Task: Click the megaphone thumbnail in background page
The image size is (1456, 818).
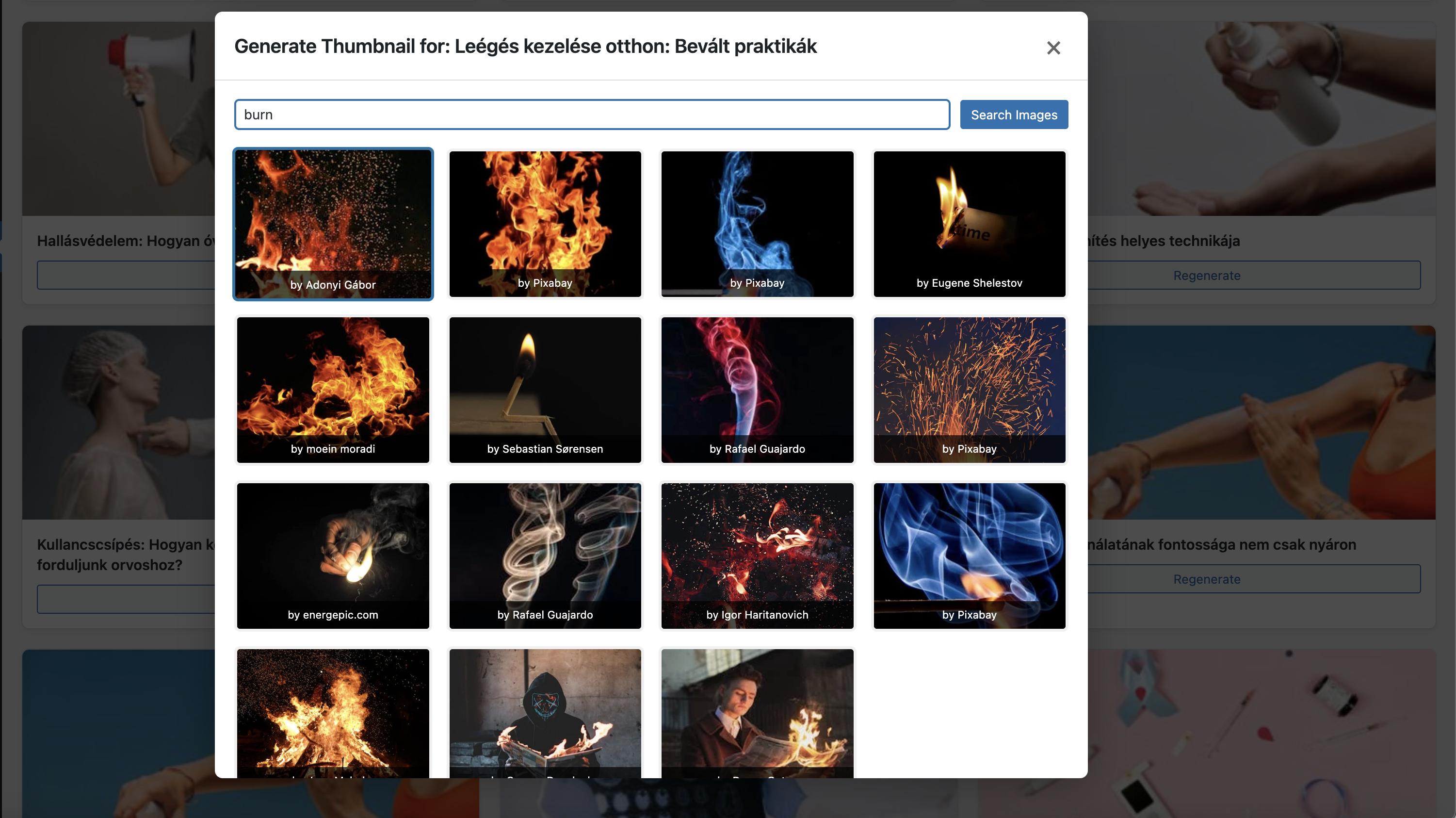Action: (119, 119)
